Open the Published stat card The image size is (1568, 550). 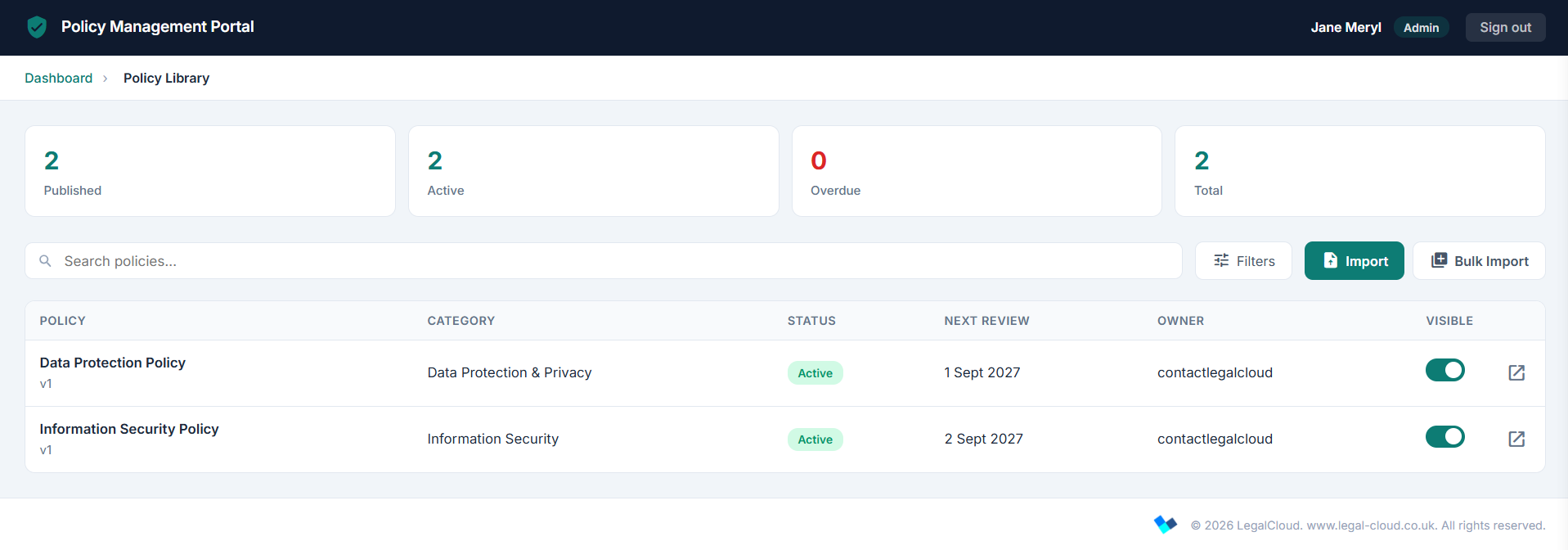[210, 171]
